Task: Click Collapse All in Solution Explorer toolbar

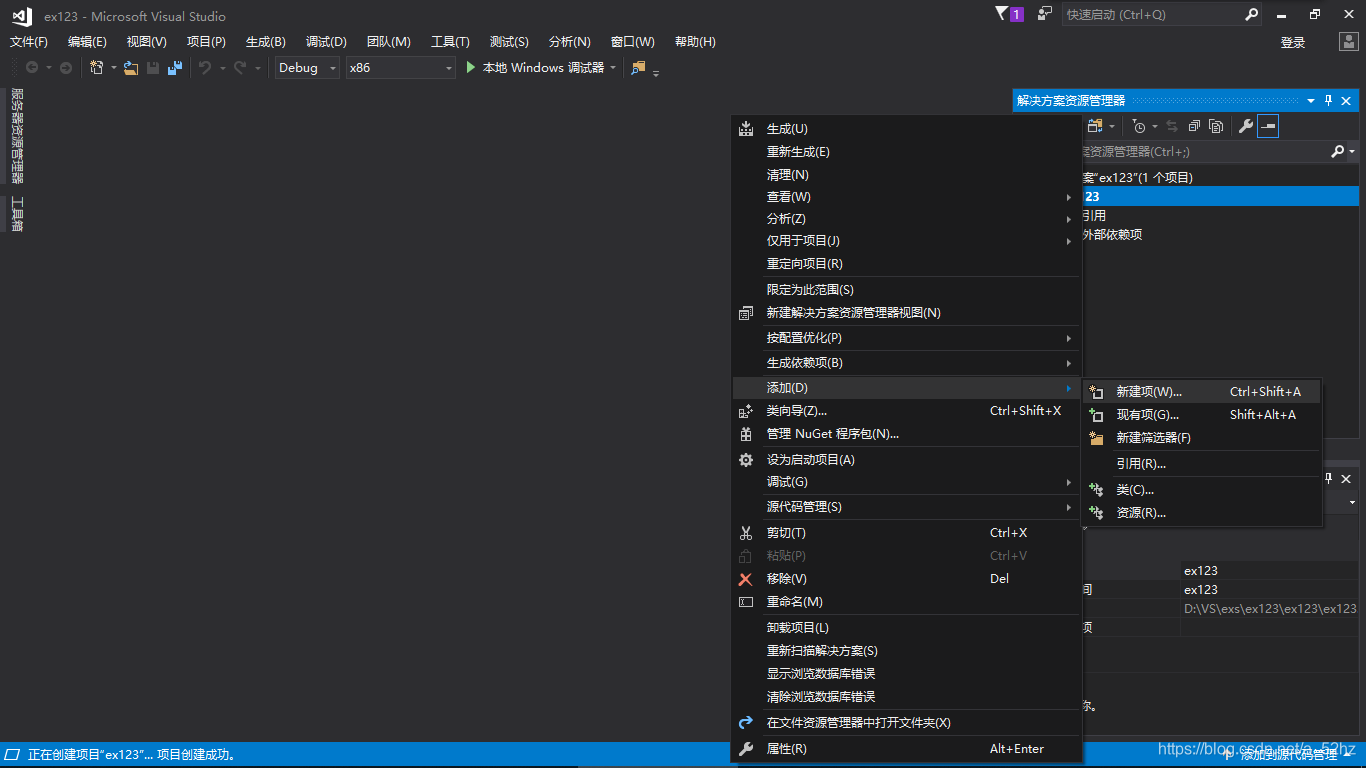Action: (1194, 126)
